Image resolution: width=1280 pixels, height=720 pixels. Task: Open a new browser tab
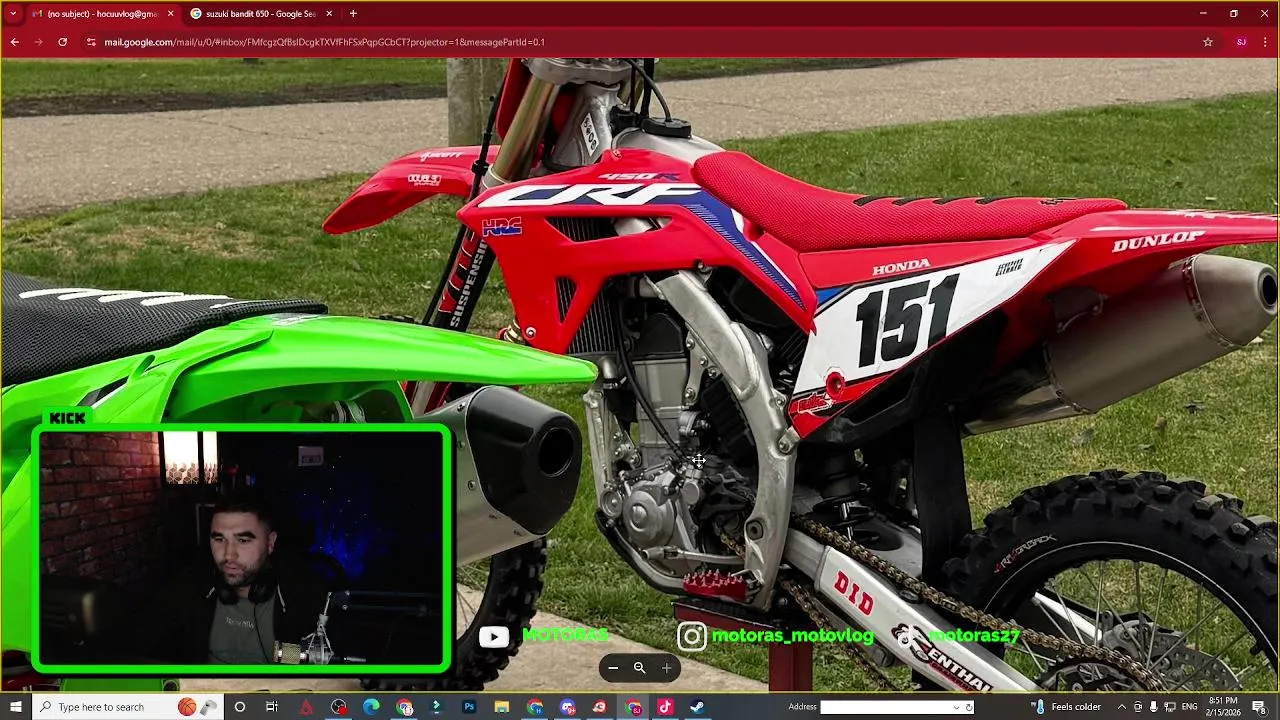353,14
